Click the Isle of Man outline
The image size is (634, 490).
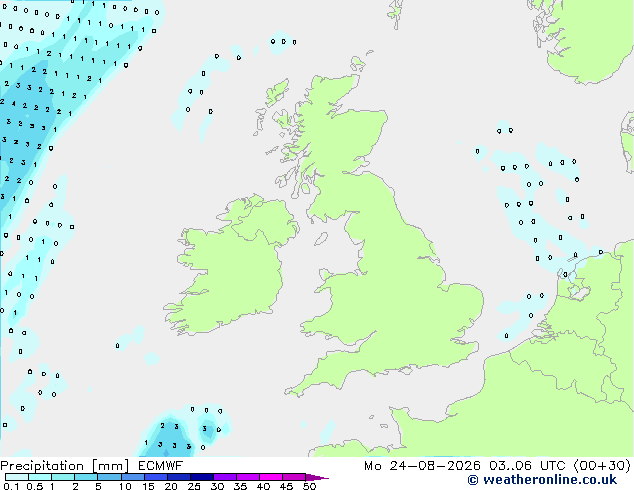321,239
